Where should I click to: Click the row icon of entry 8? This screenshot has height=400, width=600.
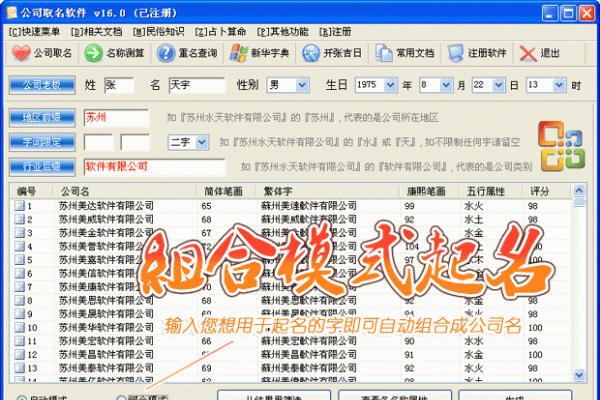tap(19, 300)
